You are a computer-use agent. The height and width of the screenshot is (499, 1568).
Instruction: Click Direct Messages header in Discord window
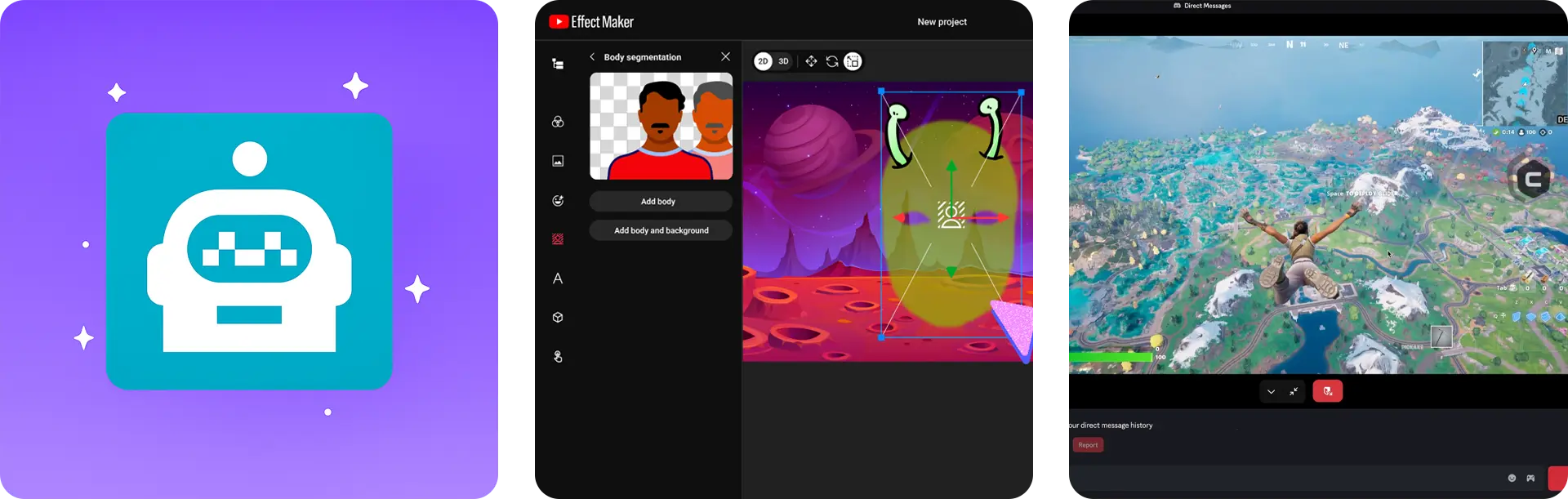[1202, 6]
